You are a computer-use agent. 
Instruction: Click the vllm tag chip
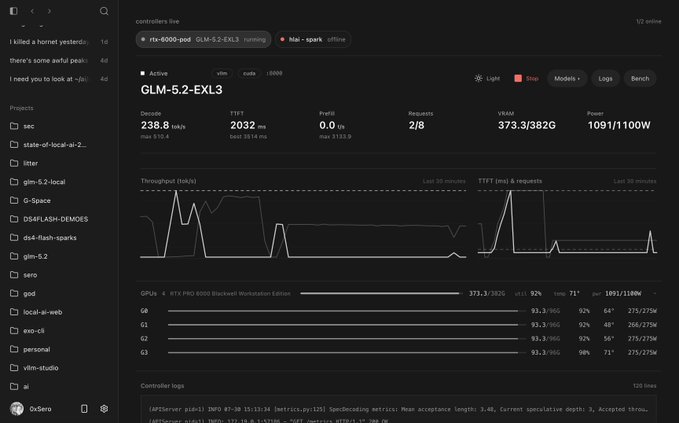point(222,73)
